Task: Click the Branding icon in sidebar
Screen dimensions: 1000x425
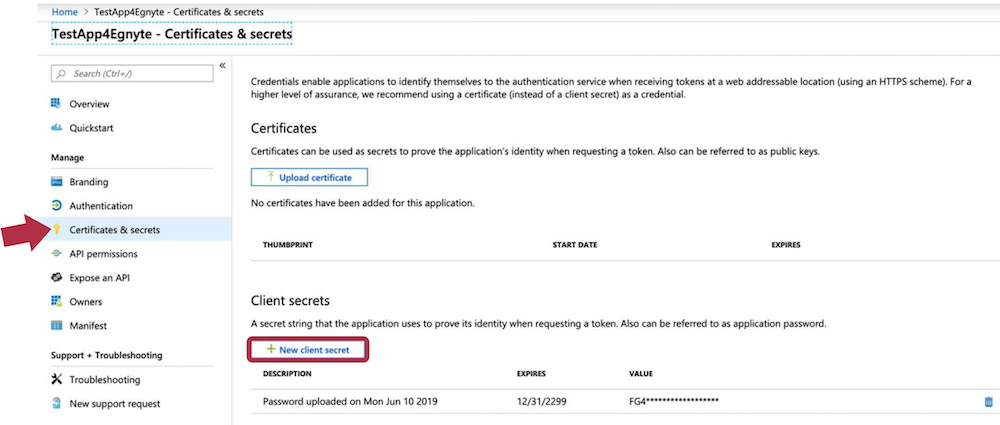Action: click(56, 182)
